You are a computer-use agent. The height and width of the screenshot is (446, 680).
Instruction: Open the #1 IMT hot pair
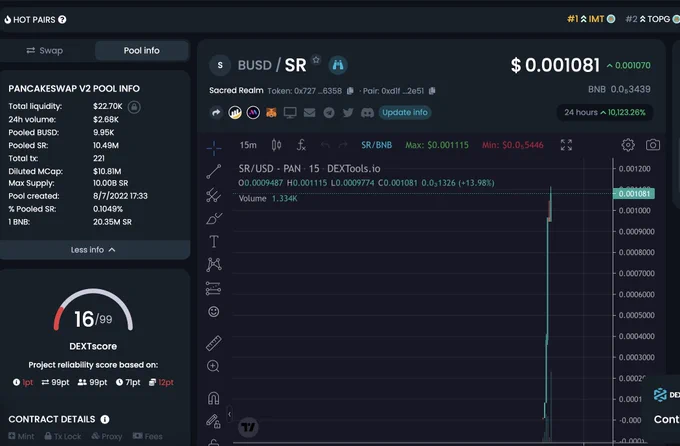(591, 19)
